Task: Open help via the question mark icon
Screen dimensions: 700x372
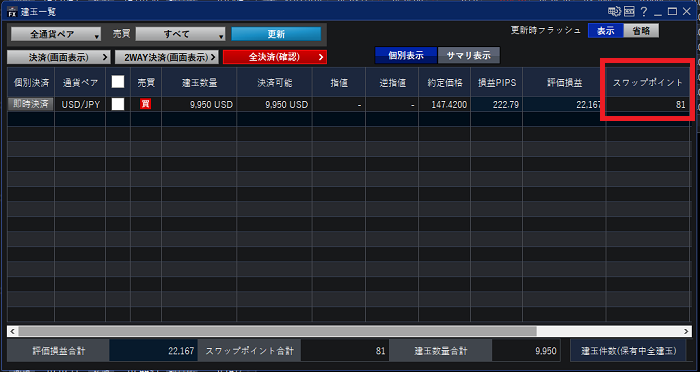Action: (x=644, y=12)
